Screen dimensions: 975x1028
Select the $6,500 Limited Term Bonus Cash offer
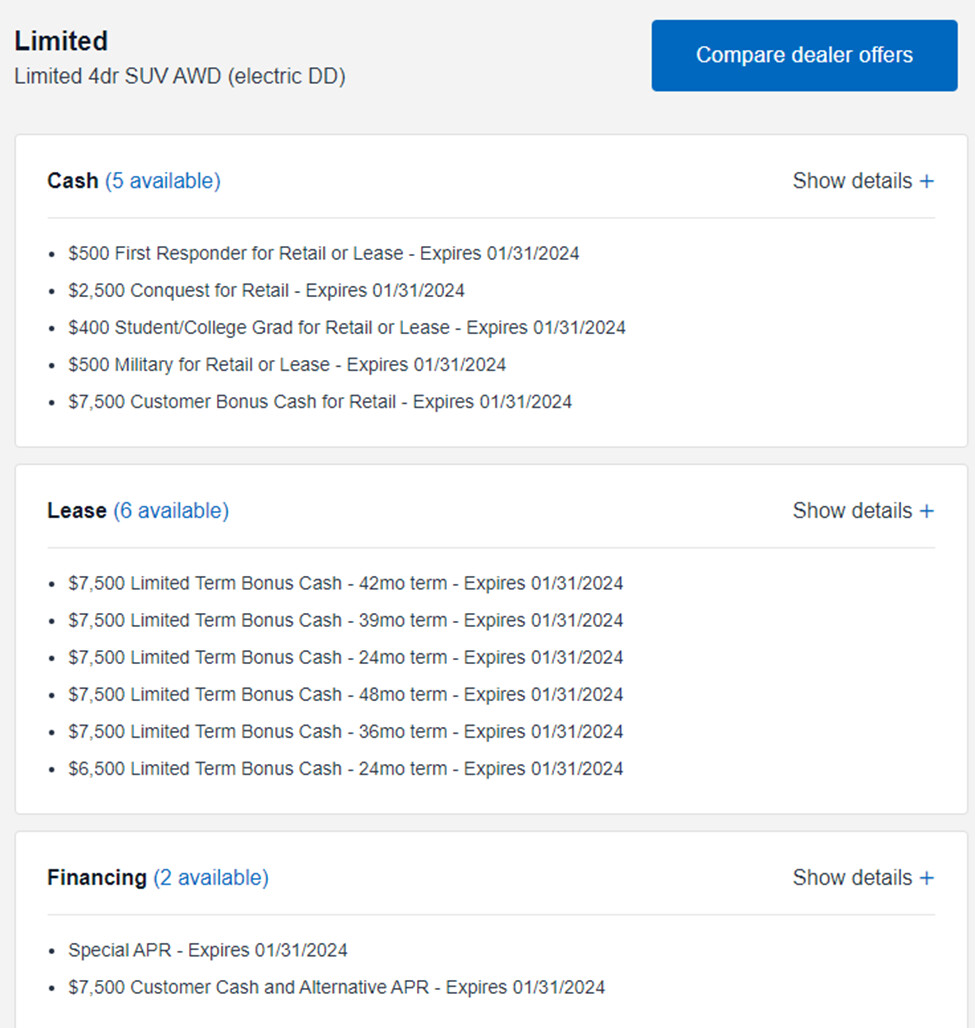[x=346, y=768]
